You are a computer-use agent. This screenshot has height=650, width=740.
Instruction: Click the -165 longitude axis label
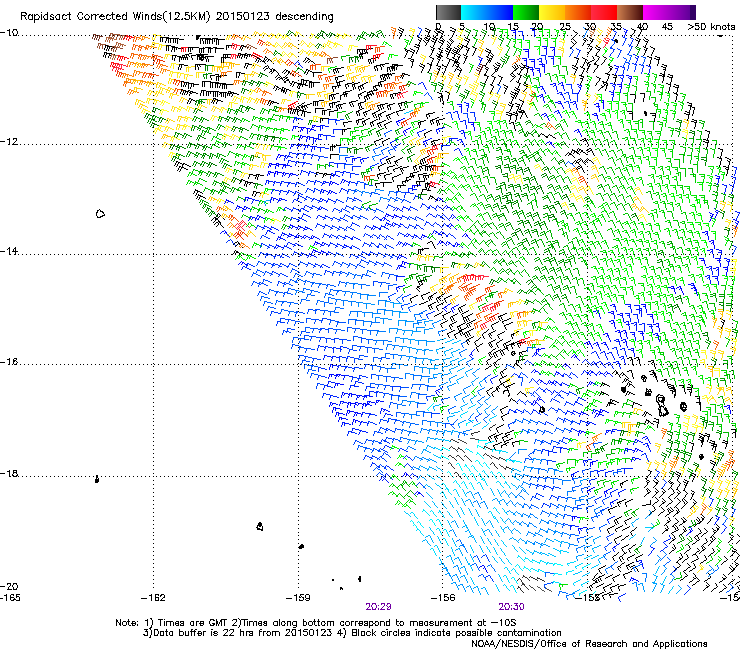(10, 598)
